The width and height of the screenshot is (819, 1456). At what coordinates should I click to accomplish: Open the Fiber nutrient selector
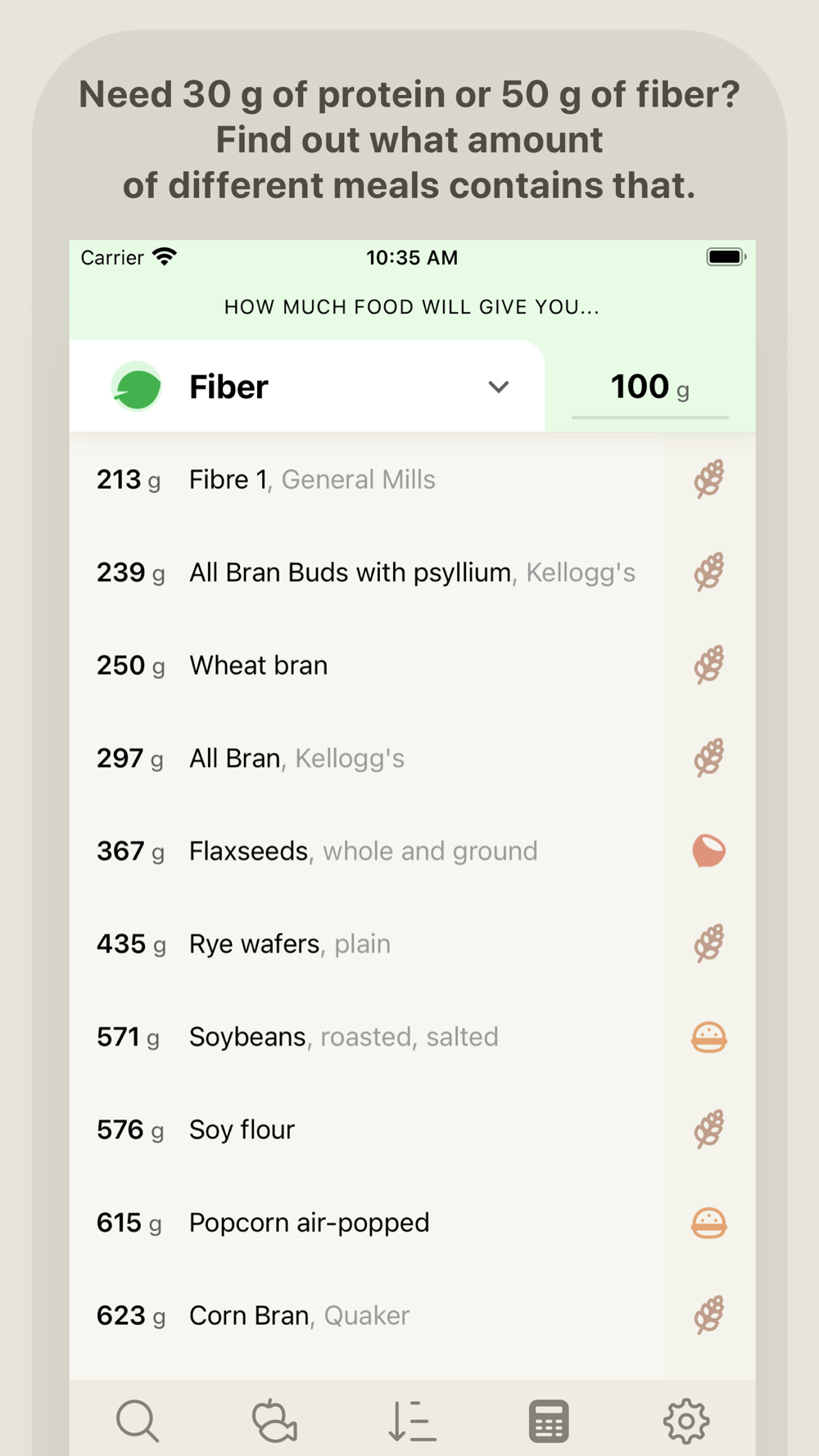[307, 387]
